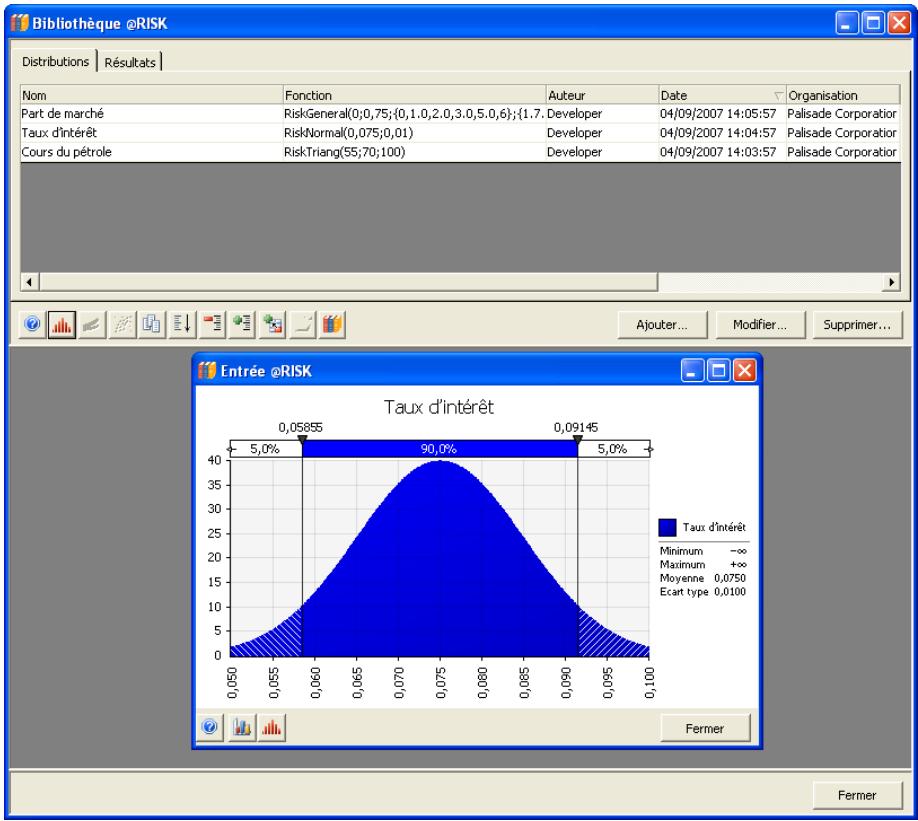Viewport: 918px width, 821px height.
Task: Select the Distributions tab
Action: point(55,62)
